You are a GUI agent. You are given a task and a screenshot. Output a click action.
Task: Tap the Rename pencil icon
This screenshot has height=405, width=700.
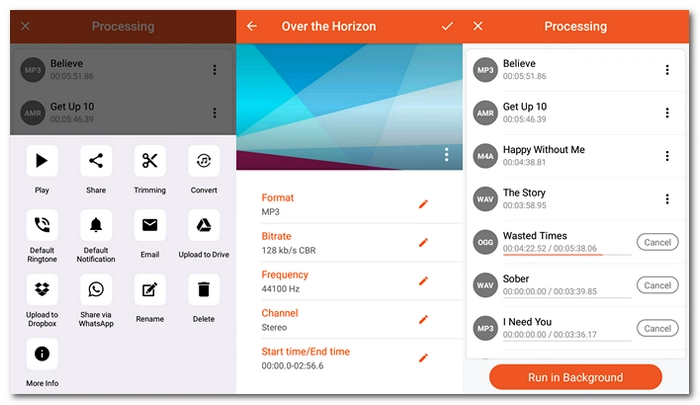[150, 289]
